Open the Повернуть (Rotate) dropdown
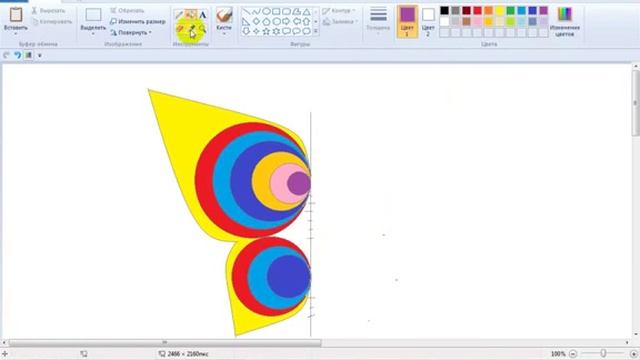 click(x=131, y=32)
